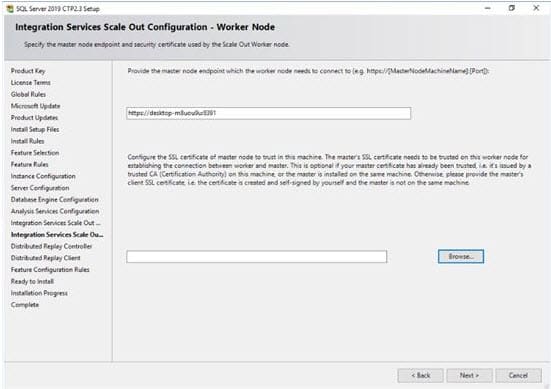
Task: Go to the Next setup page
Action: click(x=469, y=375)
